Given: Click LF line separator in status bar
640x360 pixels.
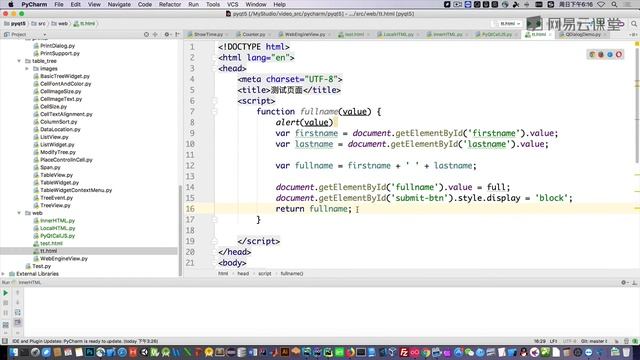Looking at the screenshot, I should click(x=553, y=341).
